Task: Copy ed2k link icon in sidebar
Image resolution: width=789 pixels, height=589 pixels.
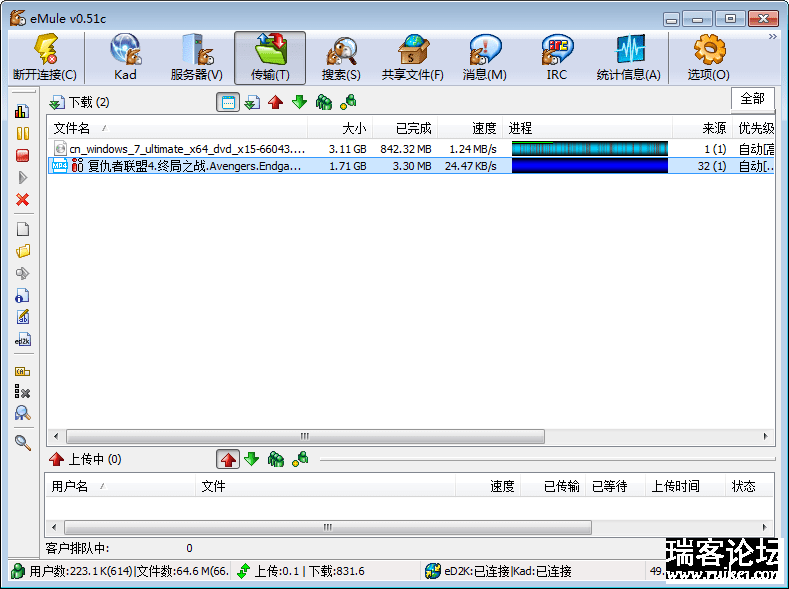Action: point(23,340)
